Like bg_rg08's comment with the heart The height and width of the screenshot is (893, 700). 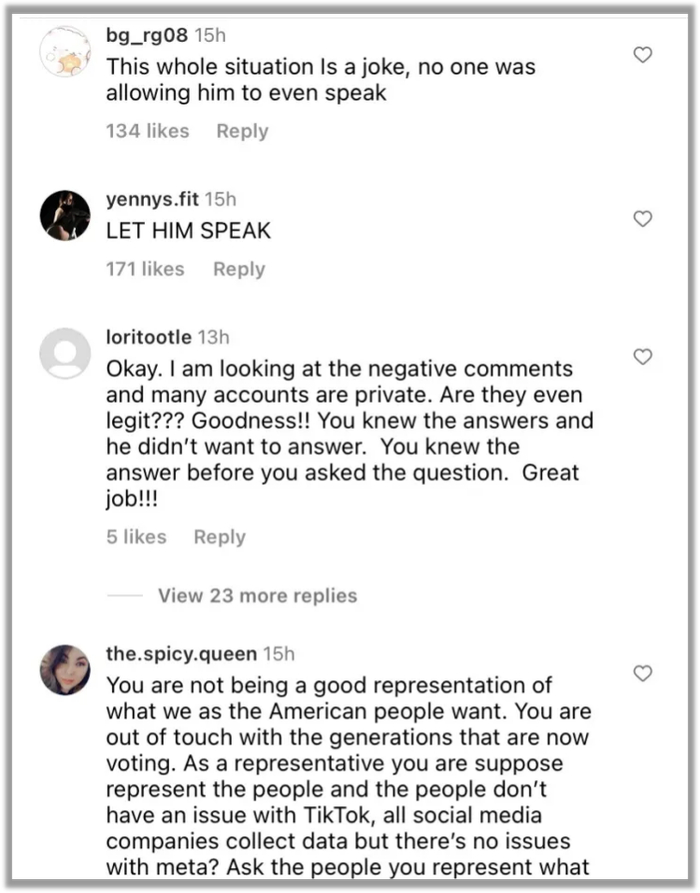[x=643, y=55]
